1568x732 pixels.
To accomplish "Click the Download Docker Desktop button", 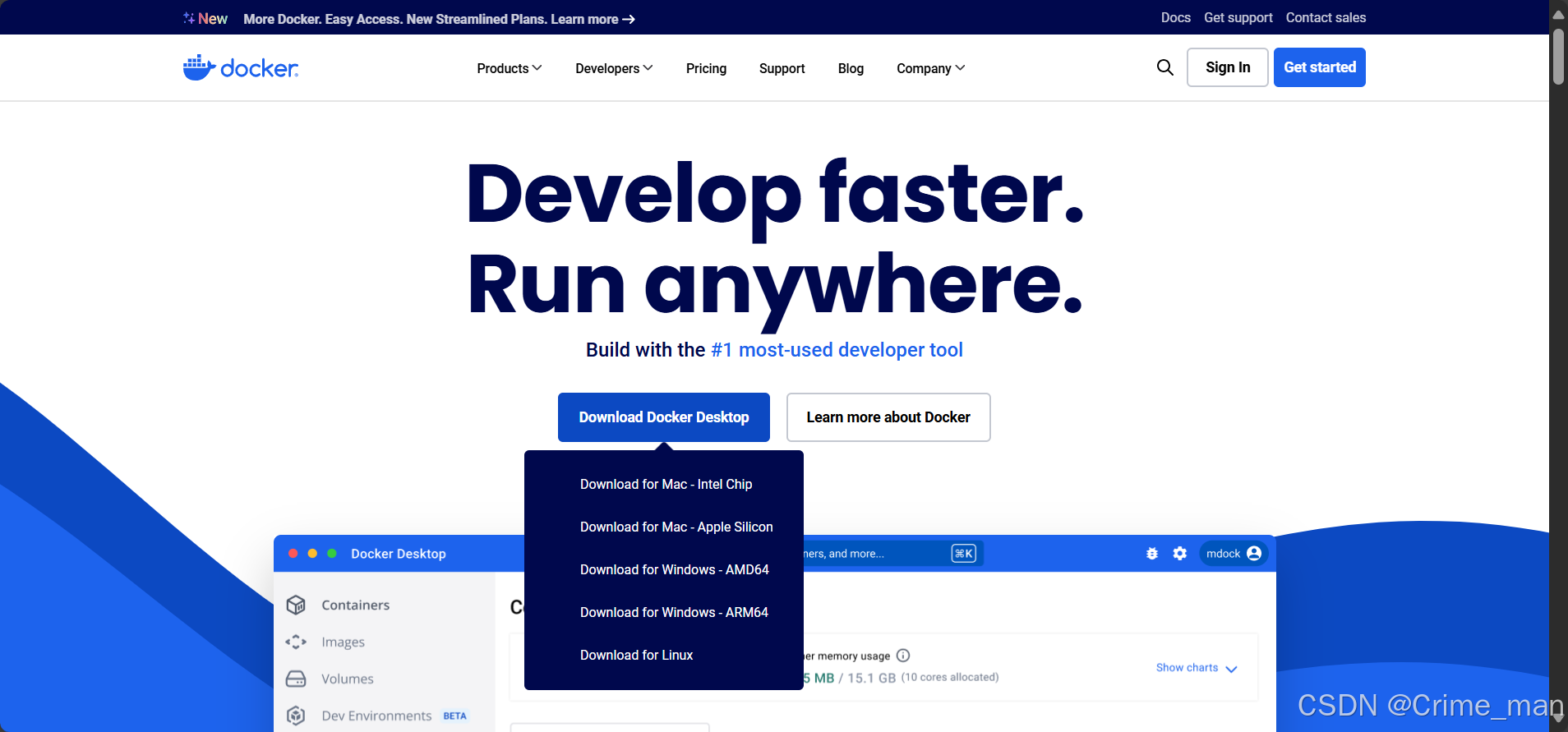I will click(664, 417).
